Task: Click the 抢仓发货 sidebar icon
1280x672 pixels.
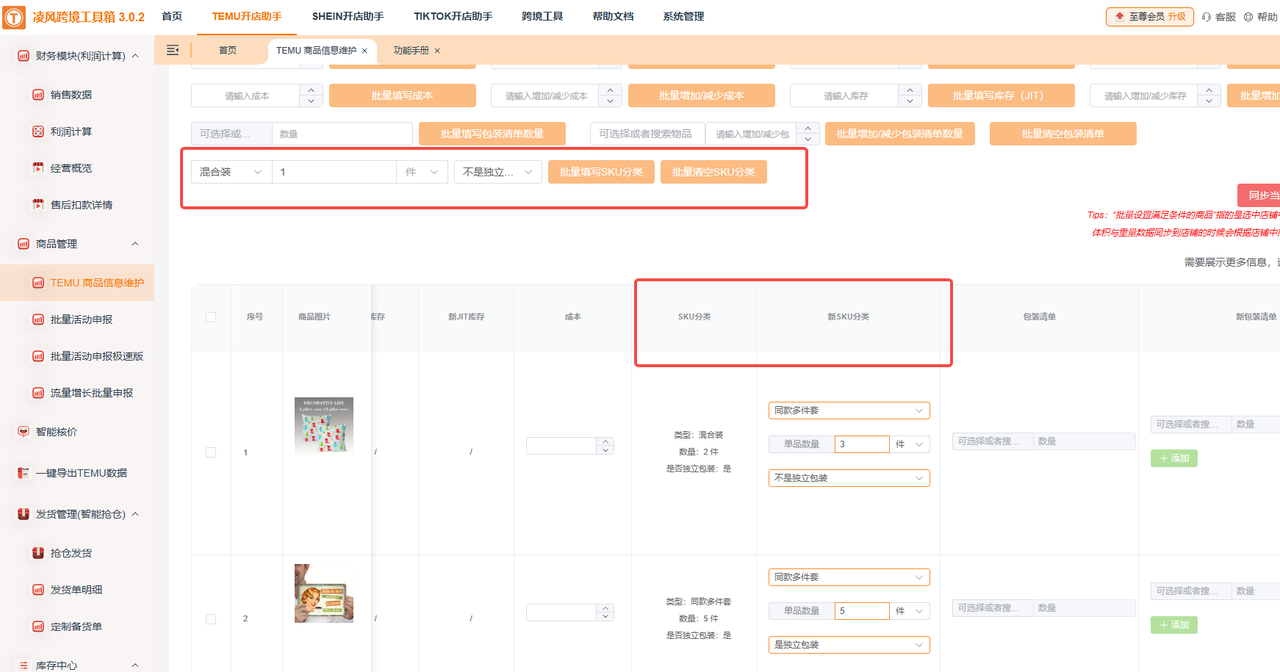Action: tap(38, 553)
